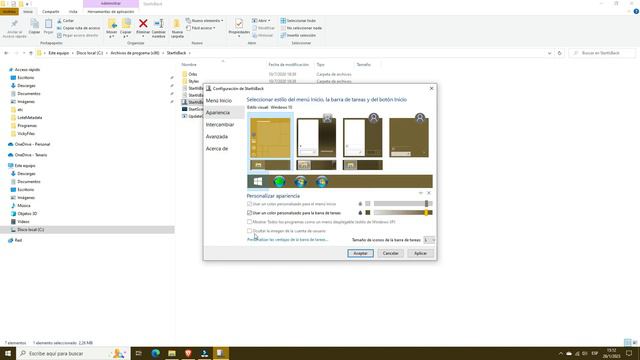
Task: Click the taskbar custom color swatch
Action: [x=368, y=213]
